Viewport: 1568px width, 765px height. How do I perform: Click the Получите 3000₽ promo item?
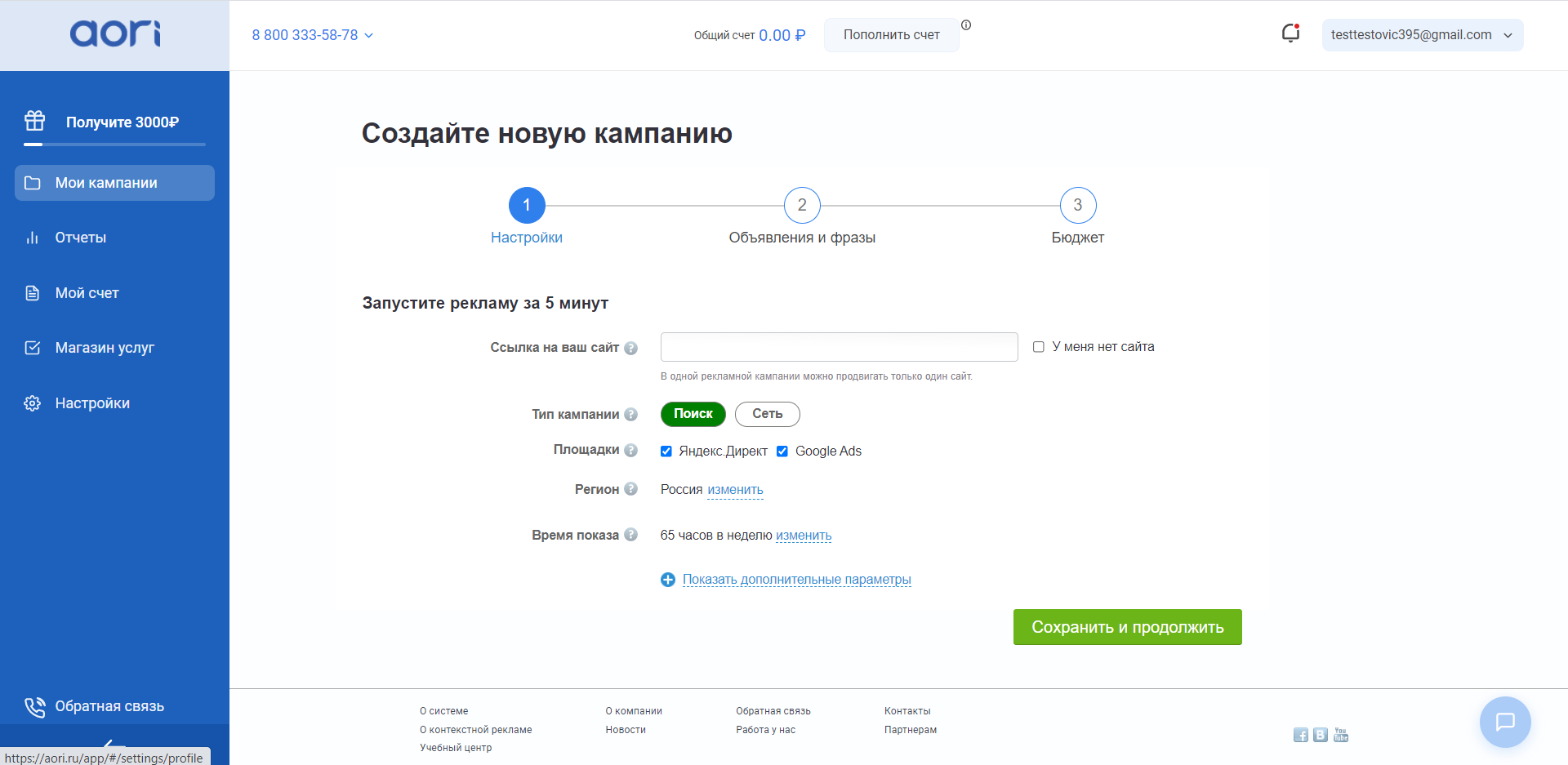[122, 122]
